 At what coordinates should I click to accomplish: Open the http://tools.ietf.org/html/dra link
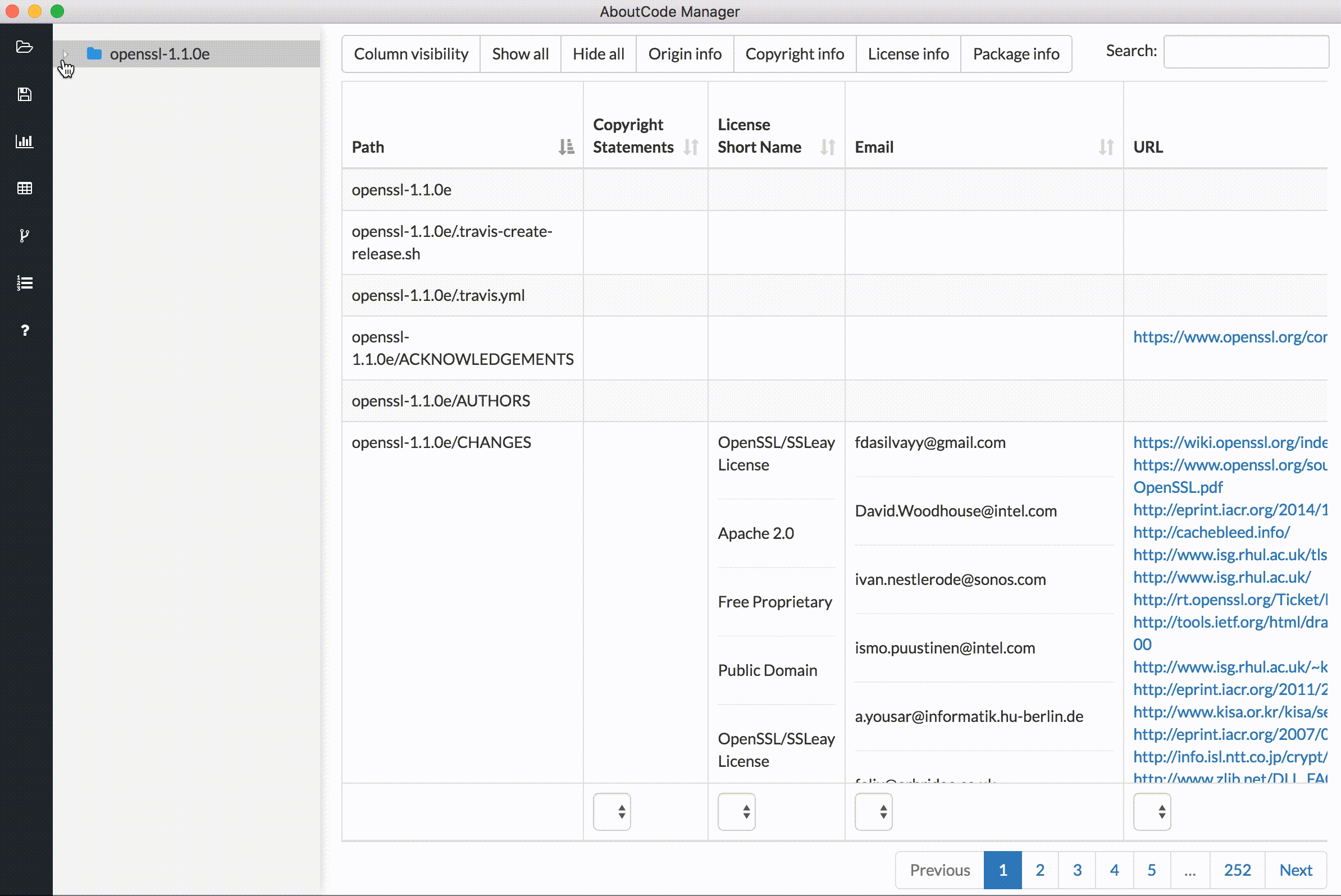point(1230,621)
